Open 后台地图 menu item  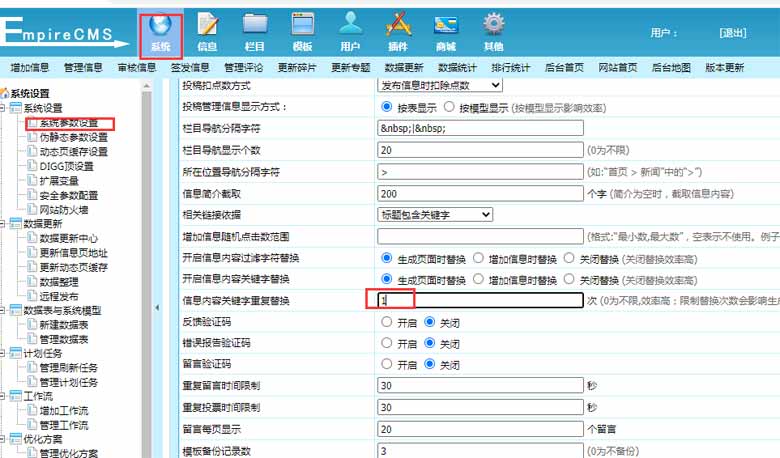[671, 68]
